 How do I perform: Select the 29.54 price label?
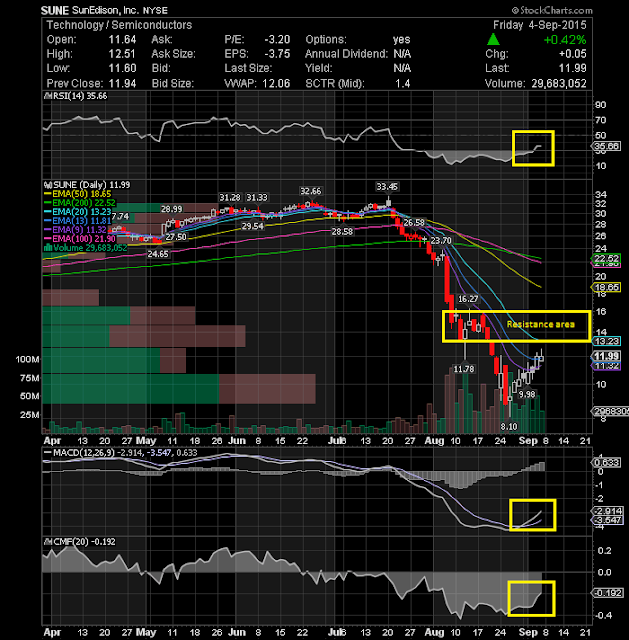(252, 226)
